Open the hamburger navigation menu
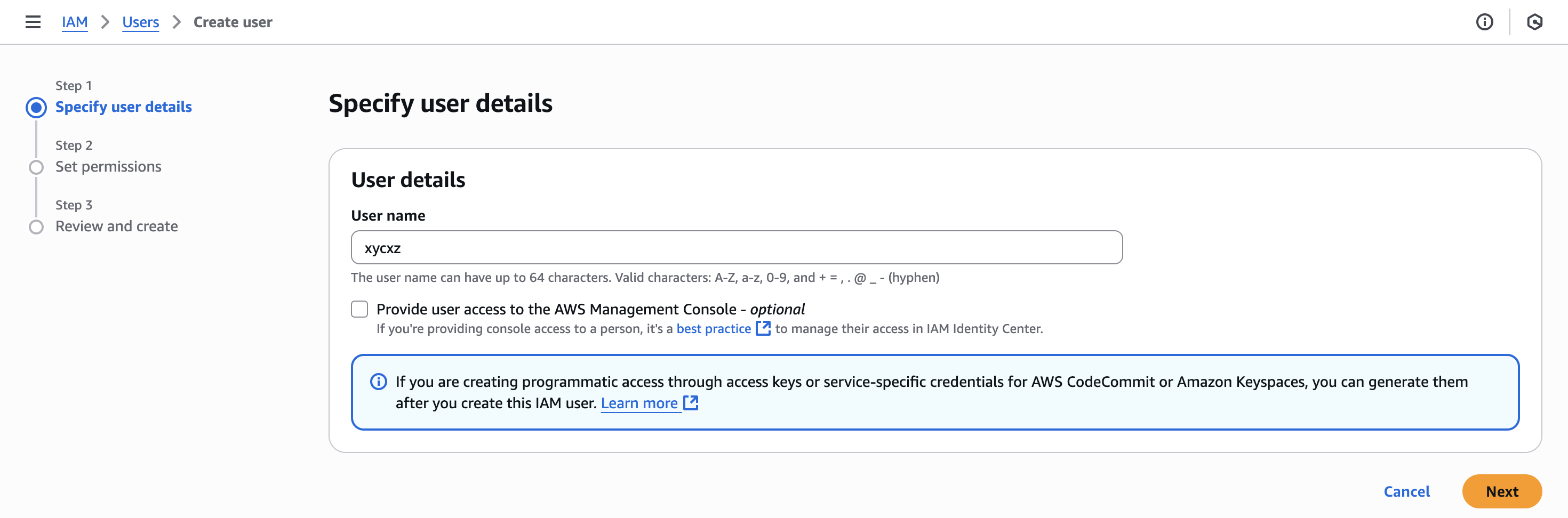Screen dimensions: 1568x518 (33, 22)
